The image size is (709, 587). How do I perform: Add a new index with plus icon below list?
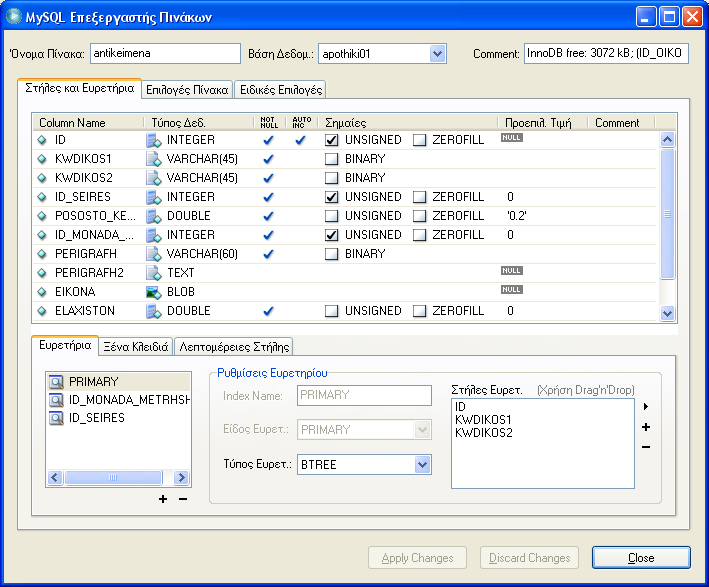click(163, 499)
